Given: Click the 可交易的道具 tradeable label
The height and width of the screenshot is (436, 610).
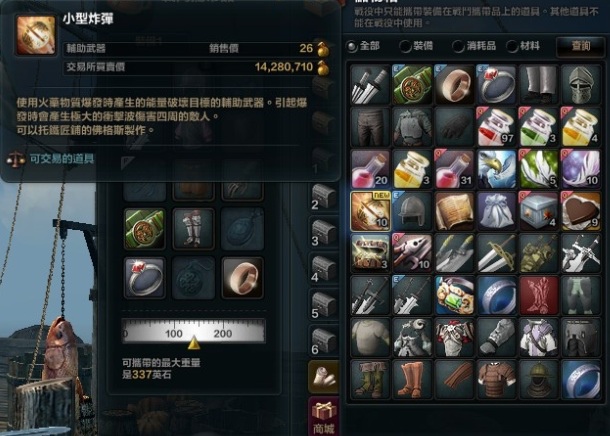Looking at the screenshot, I should (62, 159).
